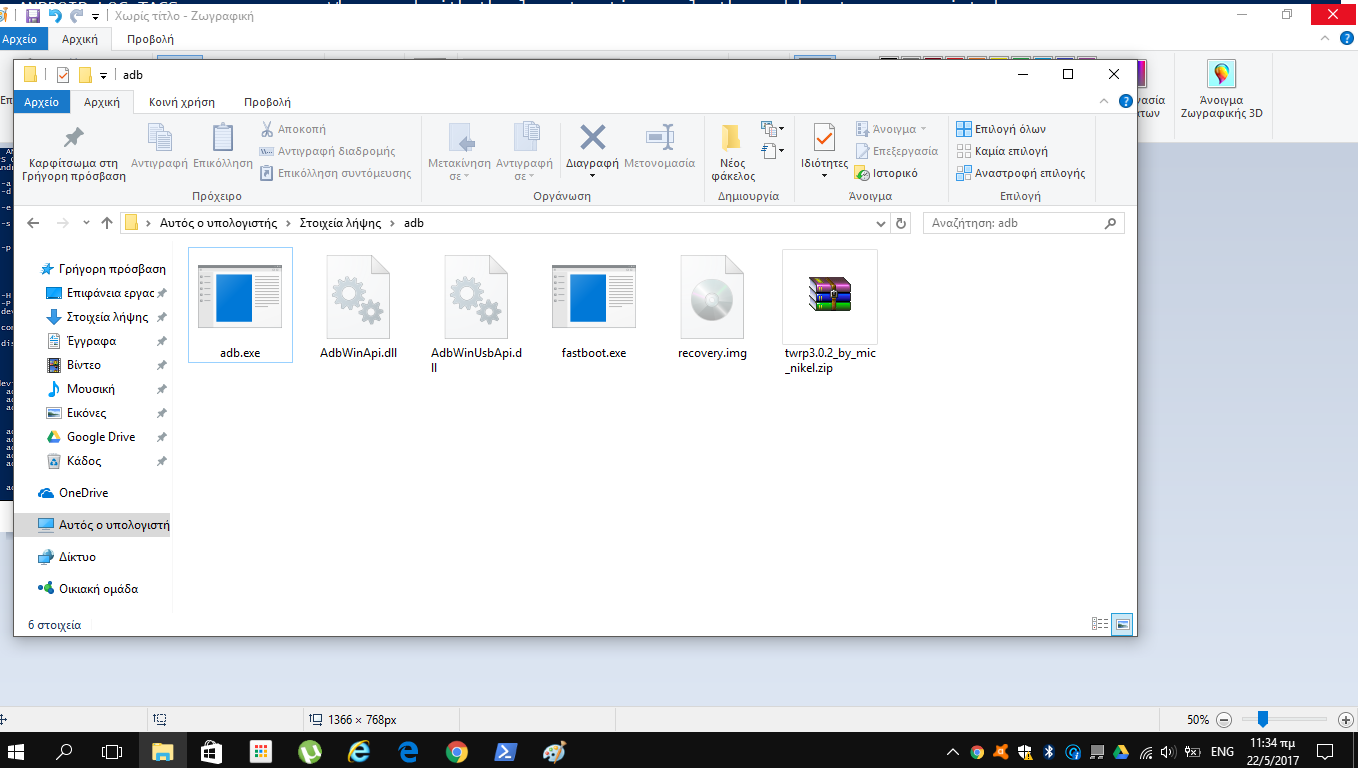This screenshot has height=768, width=1366.
Task: Select the twrp3.0.2_by_mic_nikel.zip archive
Action: 829,310
